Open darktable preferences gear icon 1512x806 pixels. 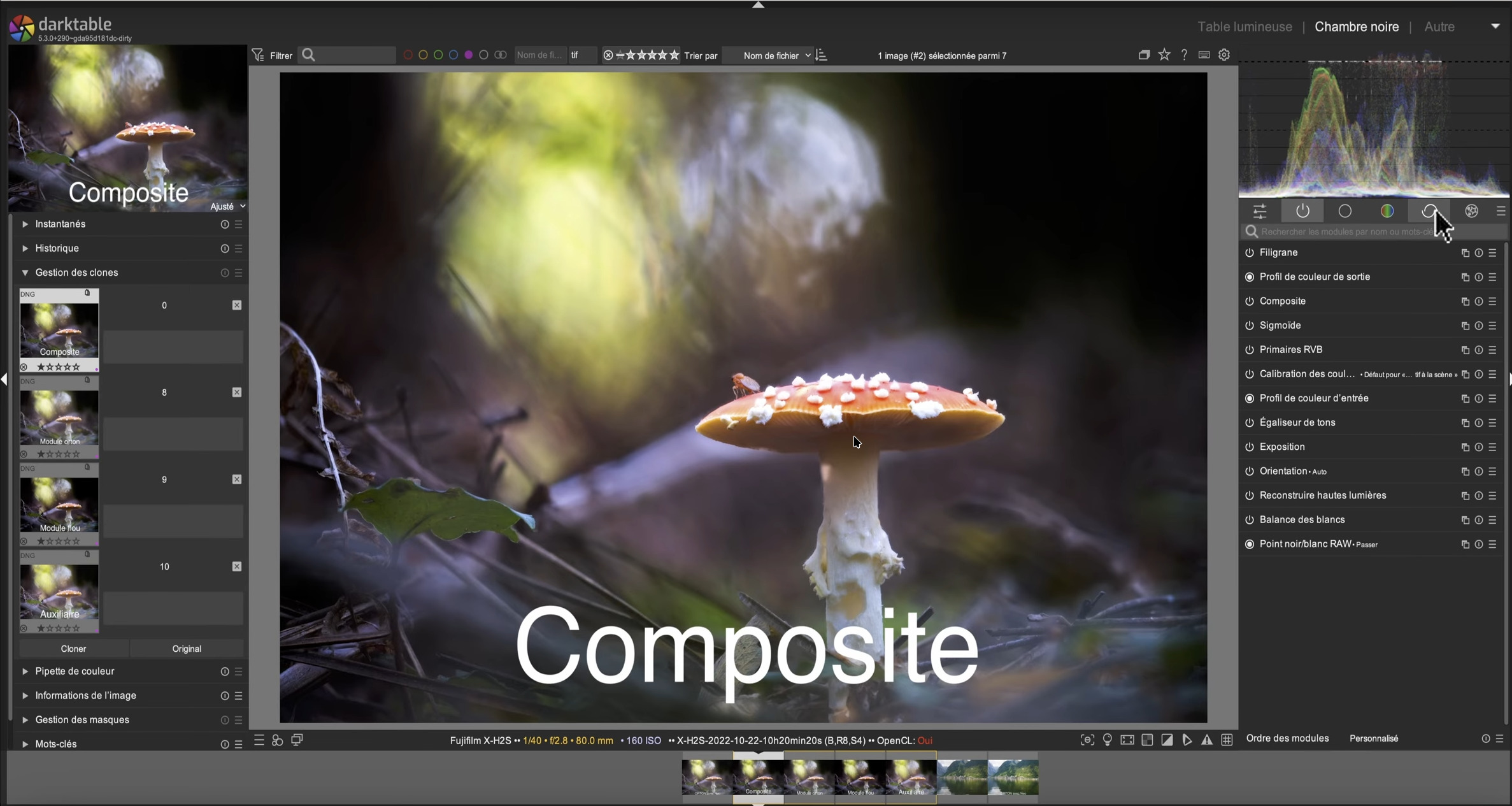[x=1224, y=55]
